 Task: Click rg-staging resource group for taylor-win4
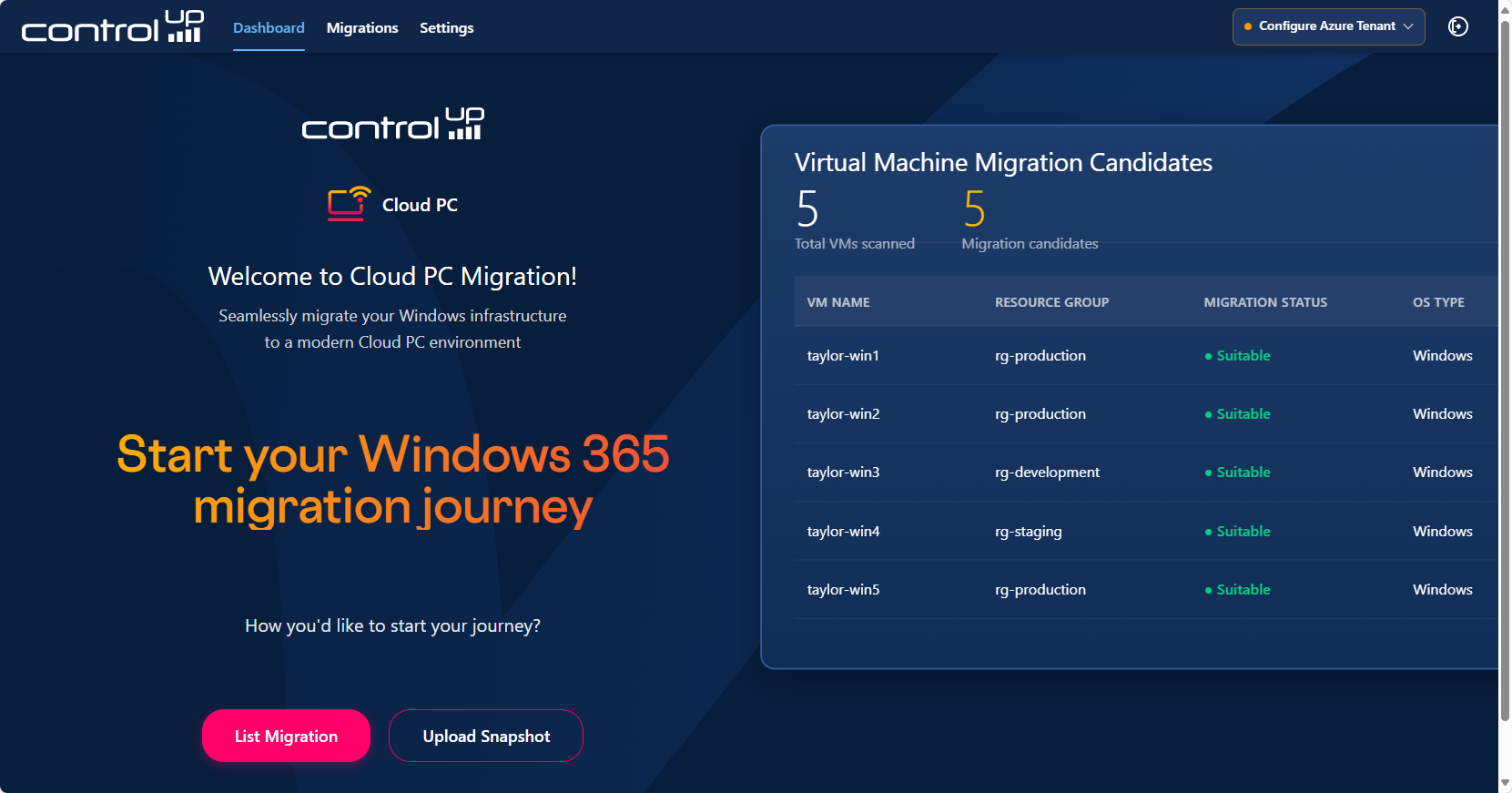tap(1028, 532)
